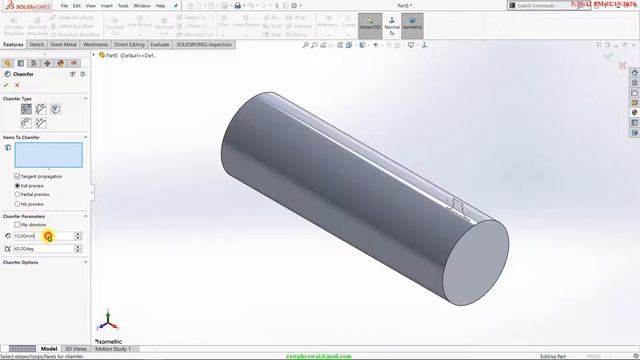Click the pin icon next to Help menu
Viewport: 640px width, 360px height.
176,6
